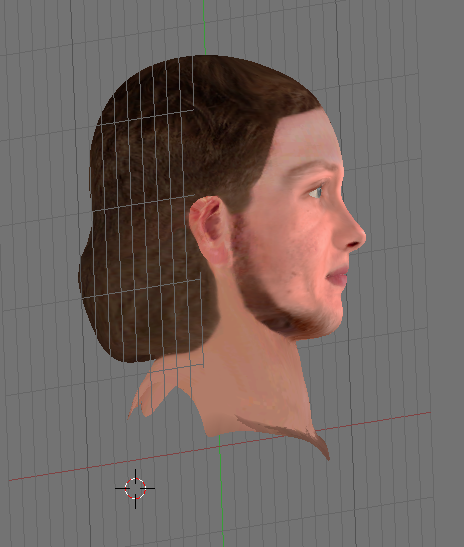Click the tip of the nose
Viewport: 464px width, 547px height.
click(x=359, y=238)
